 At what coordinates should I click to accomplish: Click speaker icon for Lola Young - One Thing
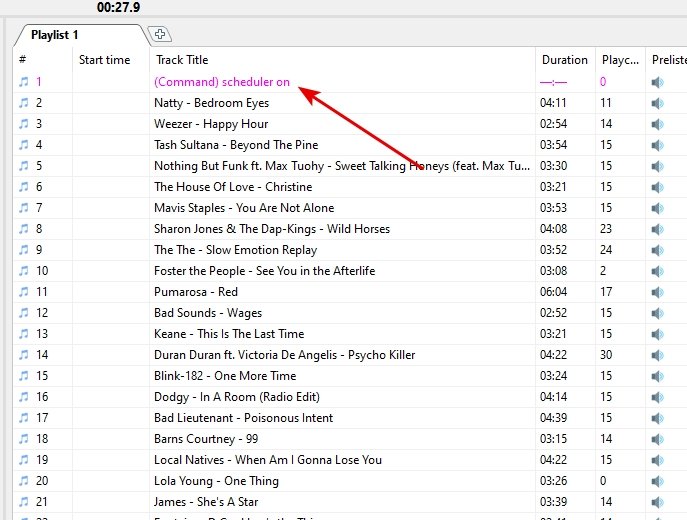658,481
